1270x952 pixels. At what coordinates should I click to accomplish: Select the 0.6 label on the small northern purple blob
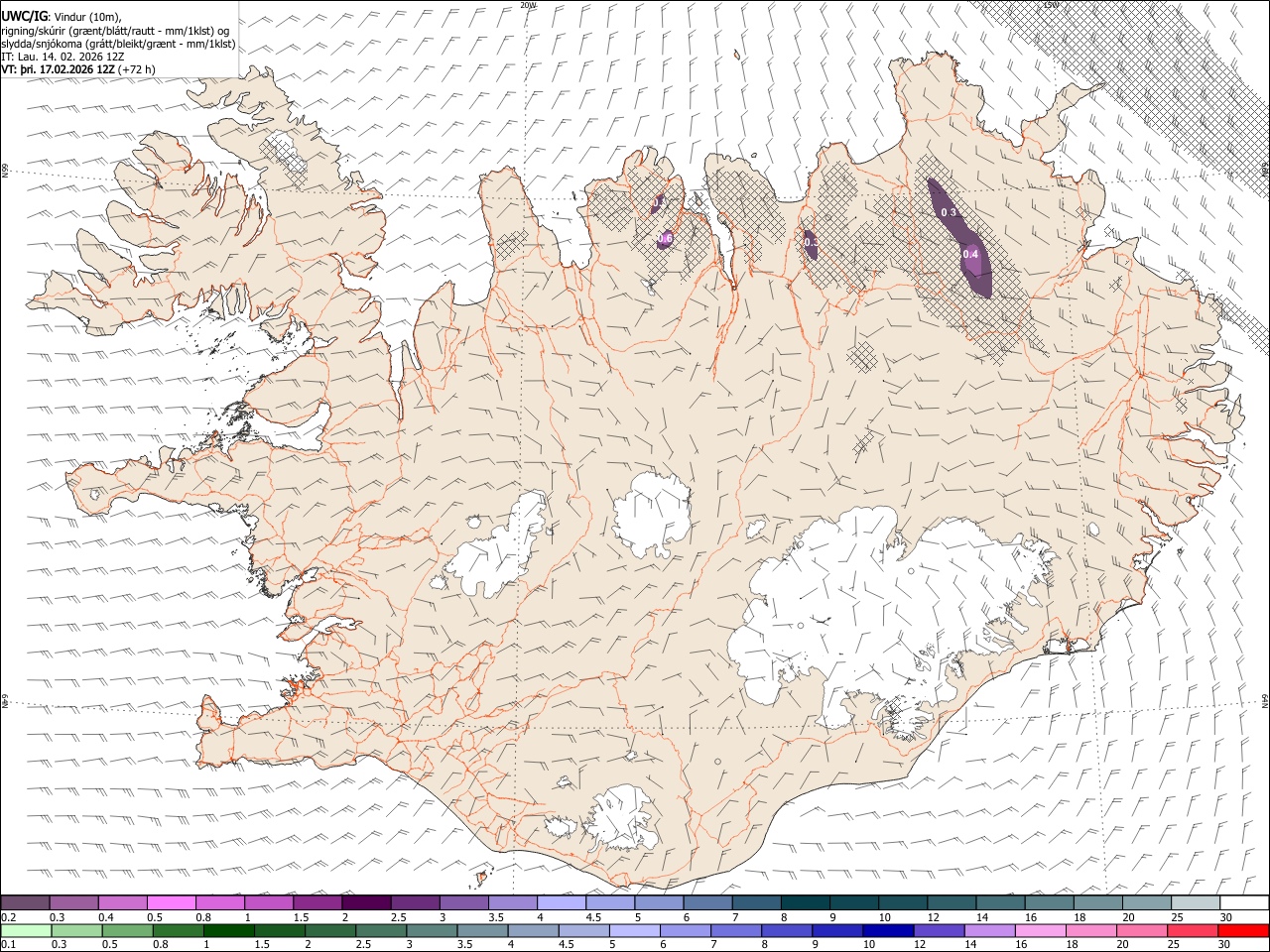click(x=666, y=239)
